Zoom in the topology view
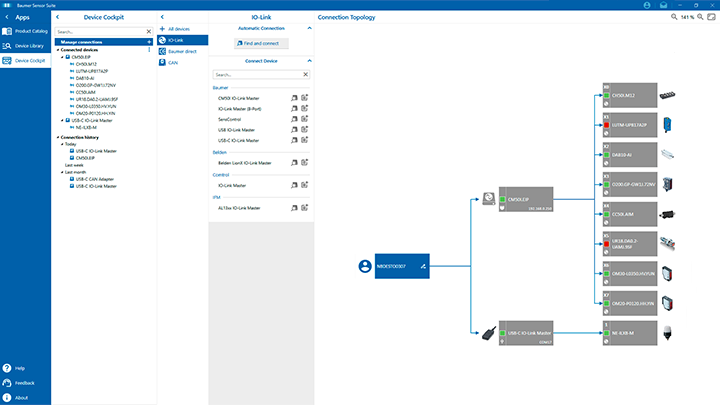720x405 pixels. click(700, 17)
